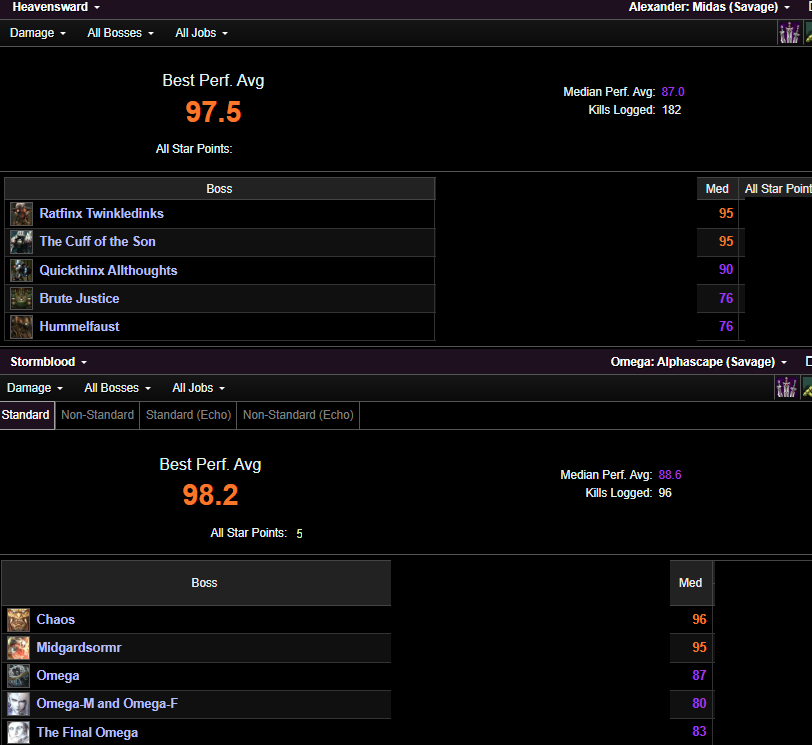
Task: Open the Midgardsormr boss link
Action: coord(79,648)
